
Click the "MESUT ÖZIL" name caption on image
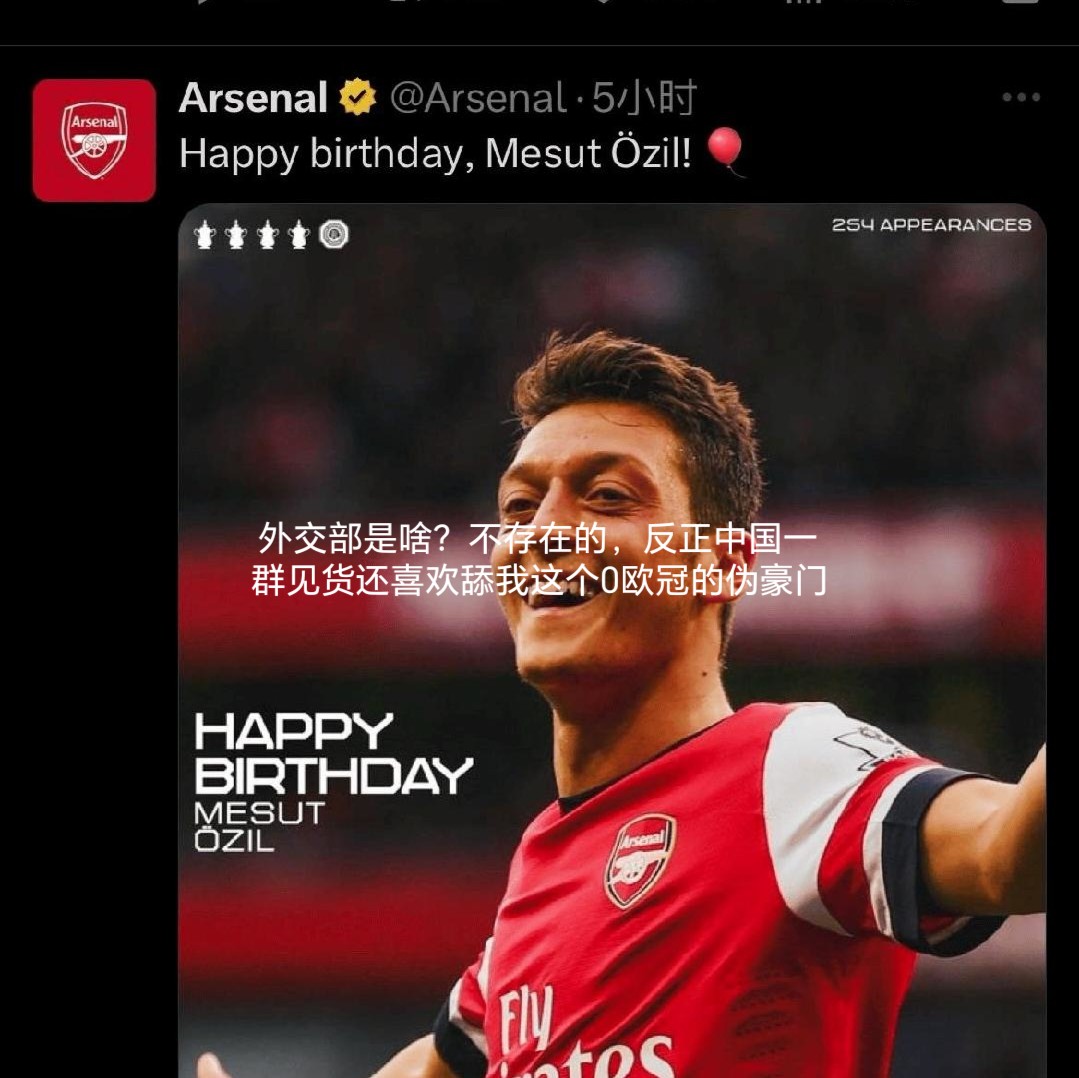click(259, 826)
